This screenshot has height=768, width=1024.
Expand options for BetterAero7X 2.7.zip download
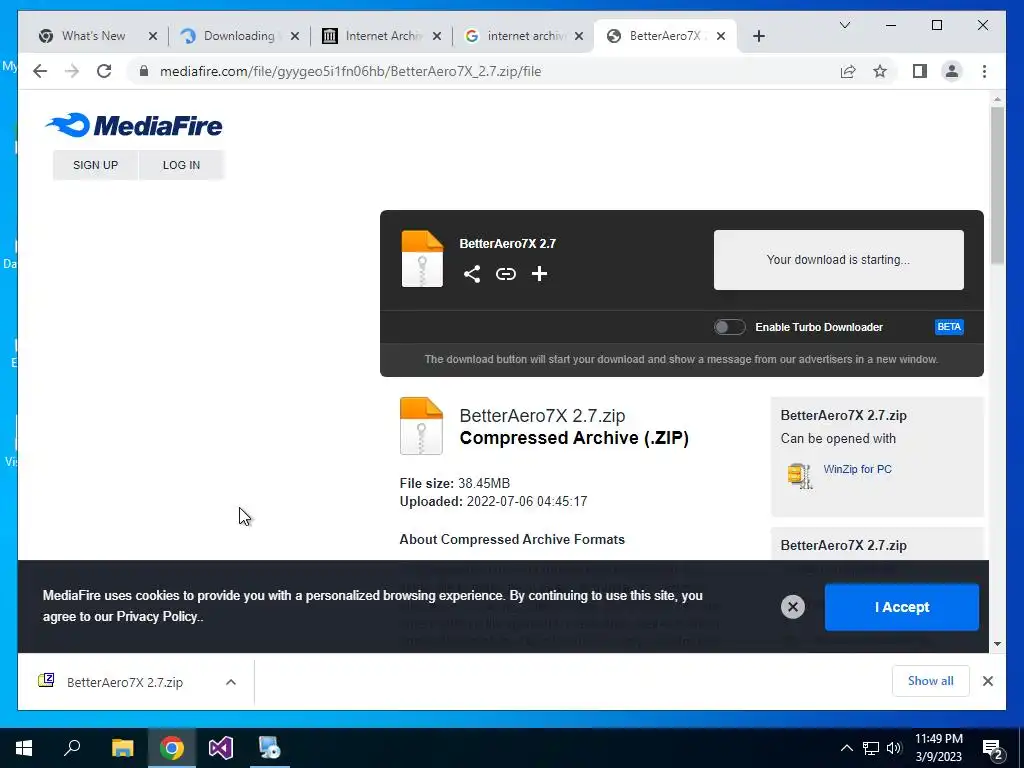tap(231, 682)
